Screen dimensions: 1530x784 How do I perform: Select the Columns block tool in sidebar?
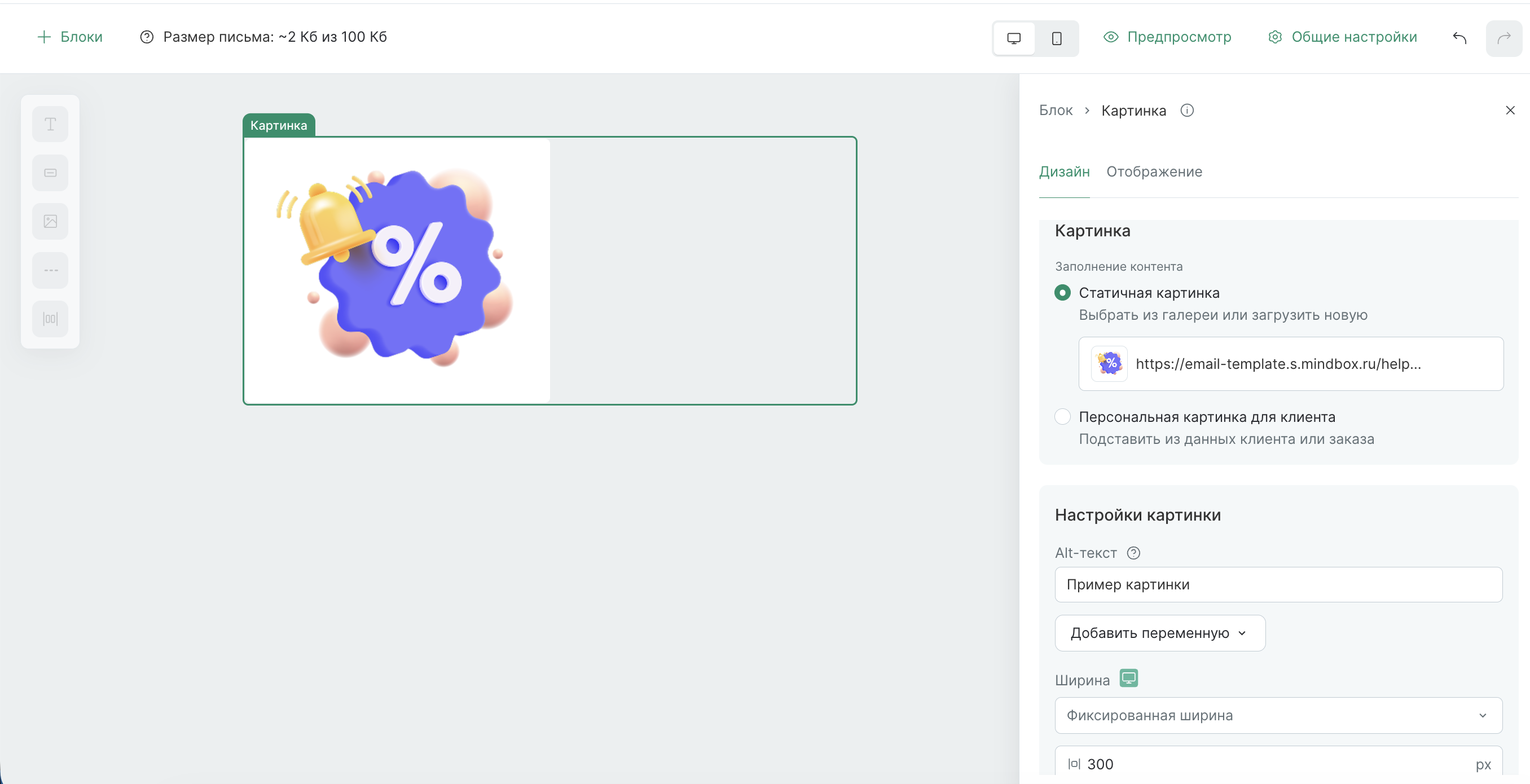click(x=50, y=319)
